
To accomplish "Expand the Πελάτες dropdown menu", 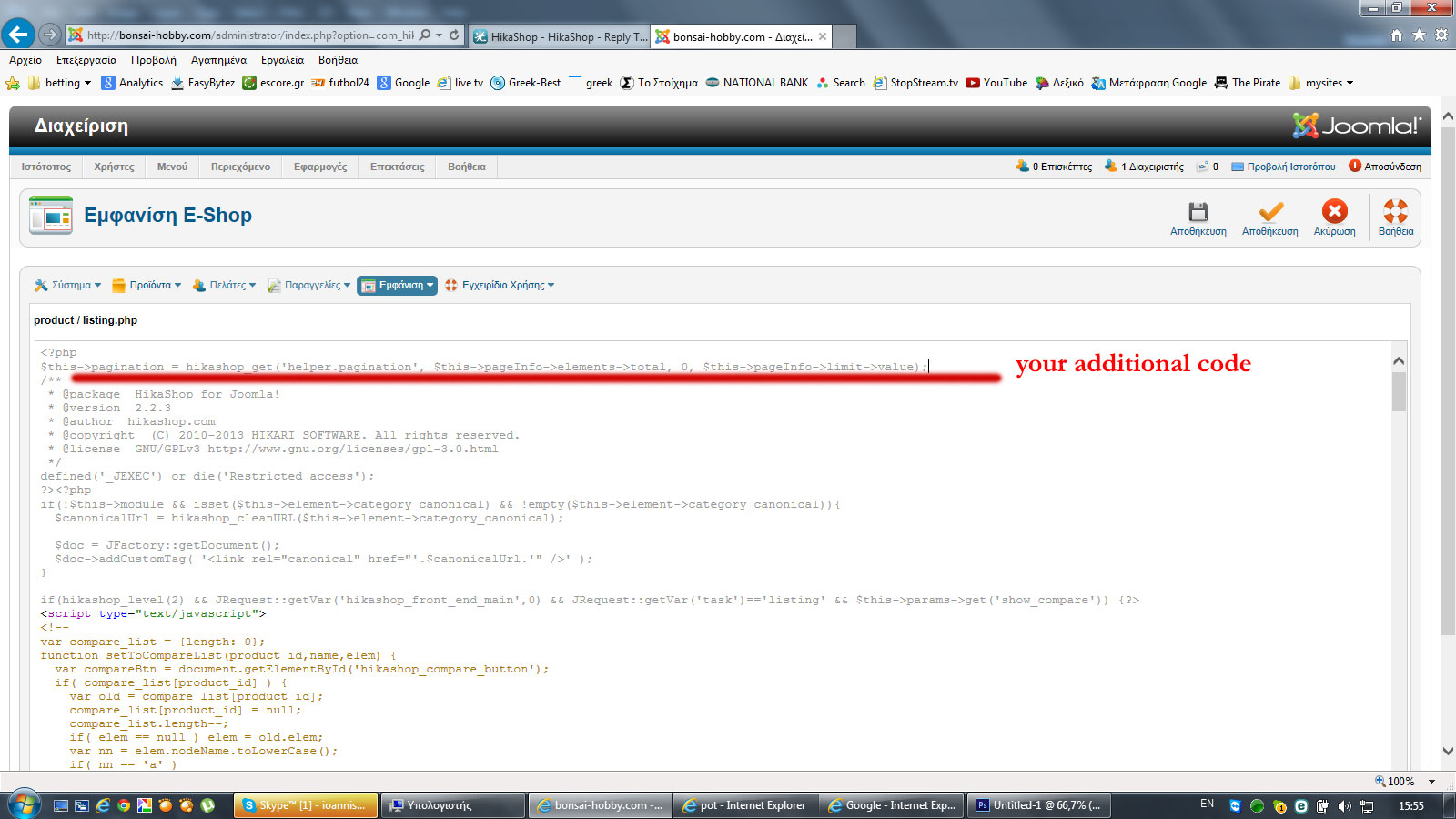I will (x=224, y=286).
